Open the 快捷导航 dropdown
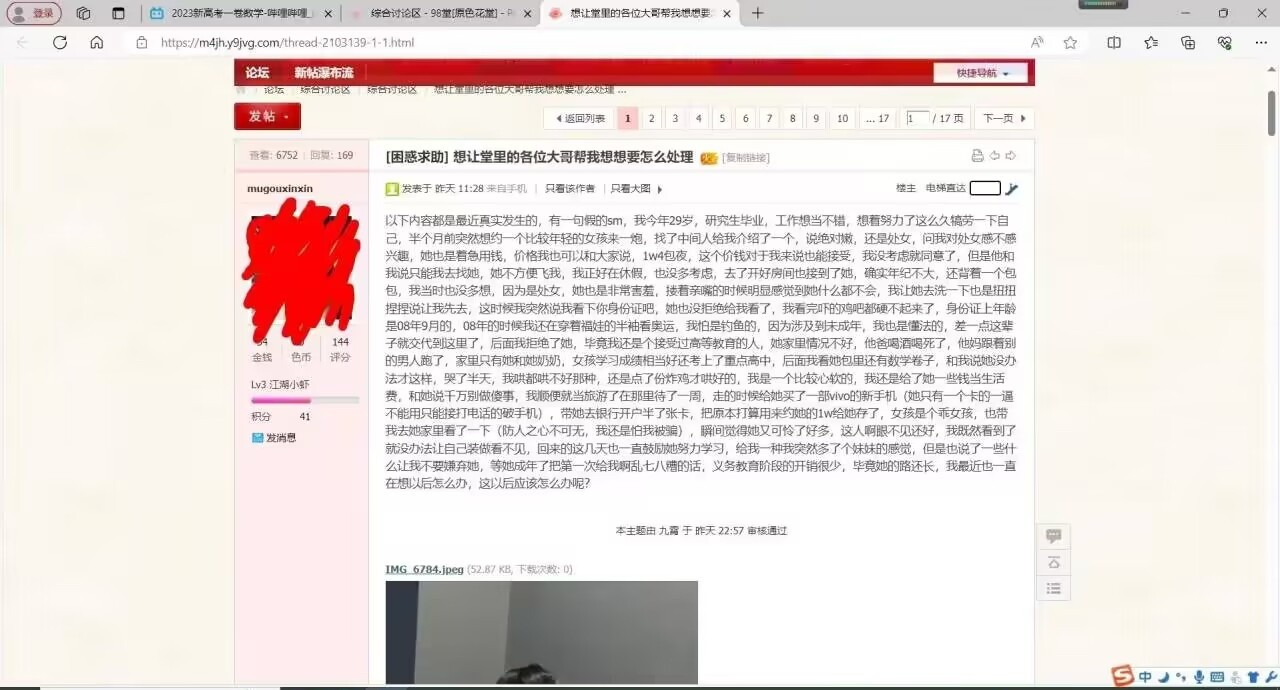 (x=979, y=73)
